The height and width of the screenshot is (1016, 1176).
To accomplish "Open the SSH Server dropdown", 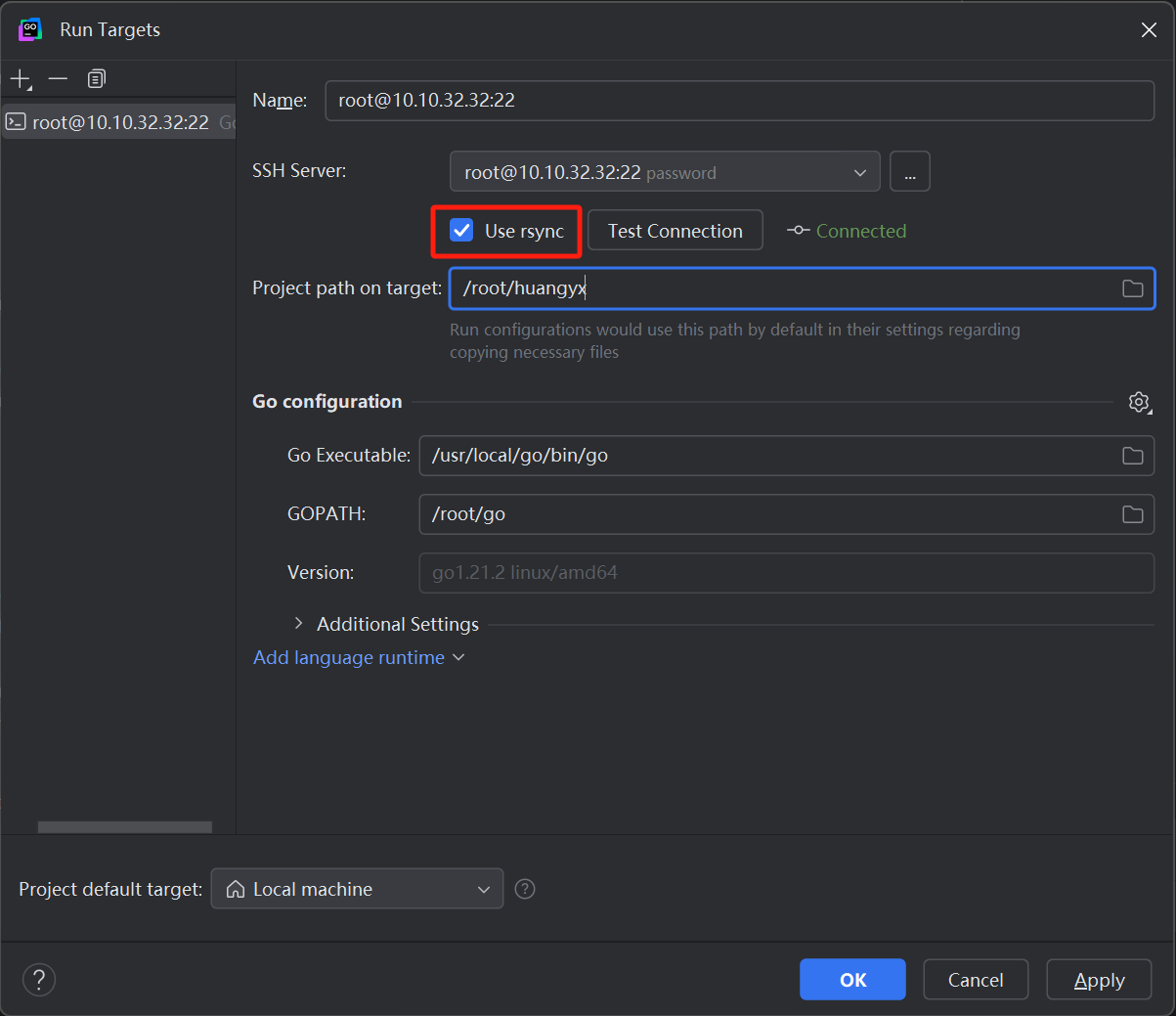I will tap(665, 172).
